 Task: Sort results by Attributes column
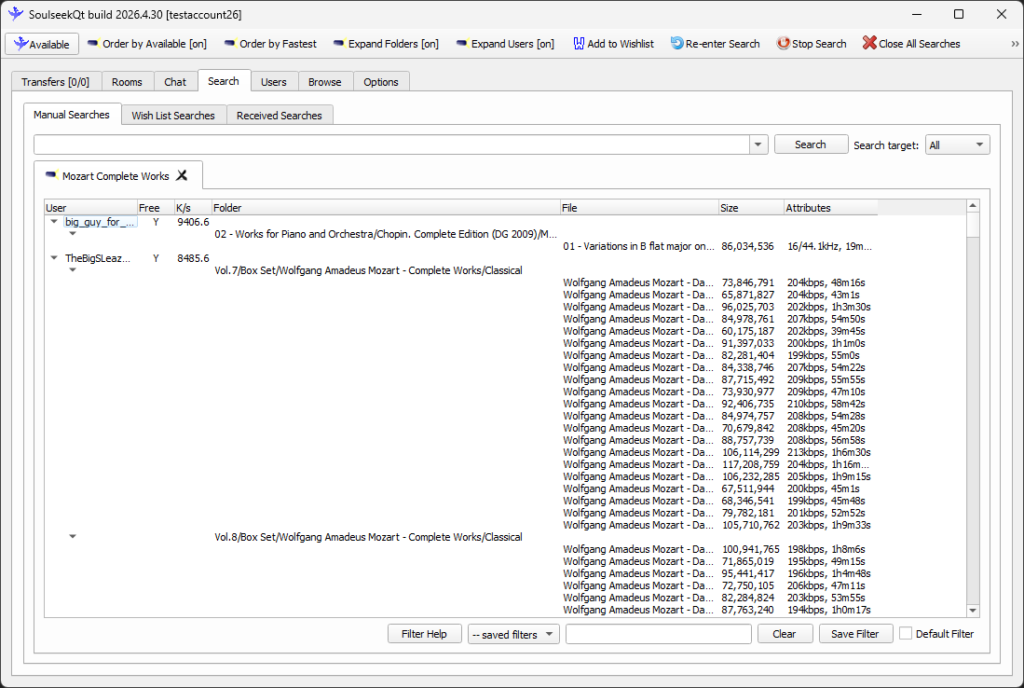click(x=831, y=208)
